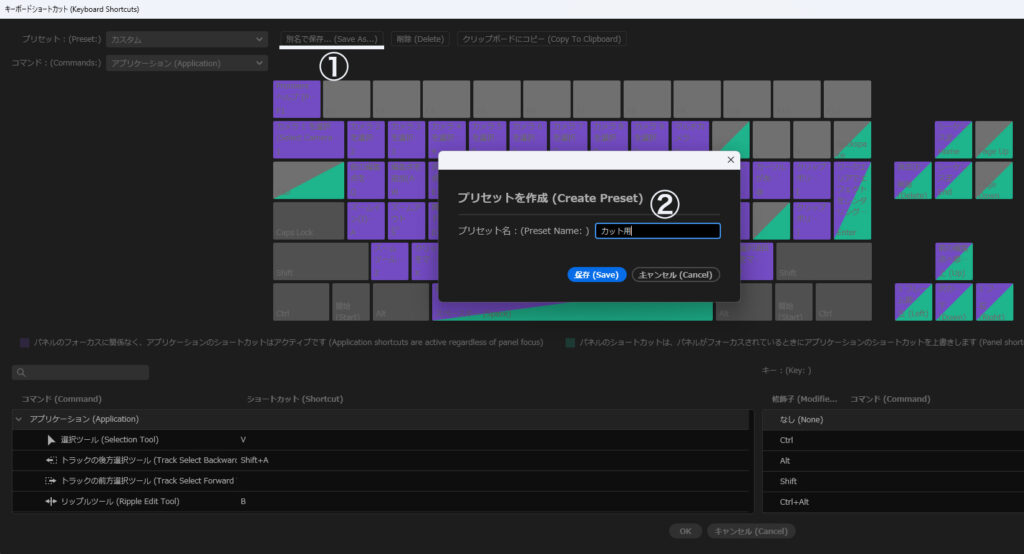Click the Delete preset button
Image resolution: width=1024 pixels, height=554 pixels.
[420, 39]
